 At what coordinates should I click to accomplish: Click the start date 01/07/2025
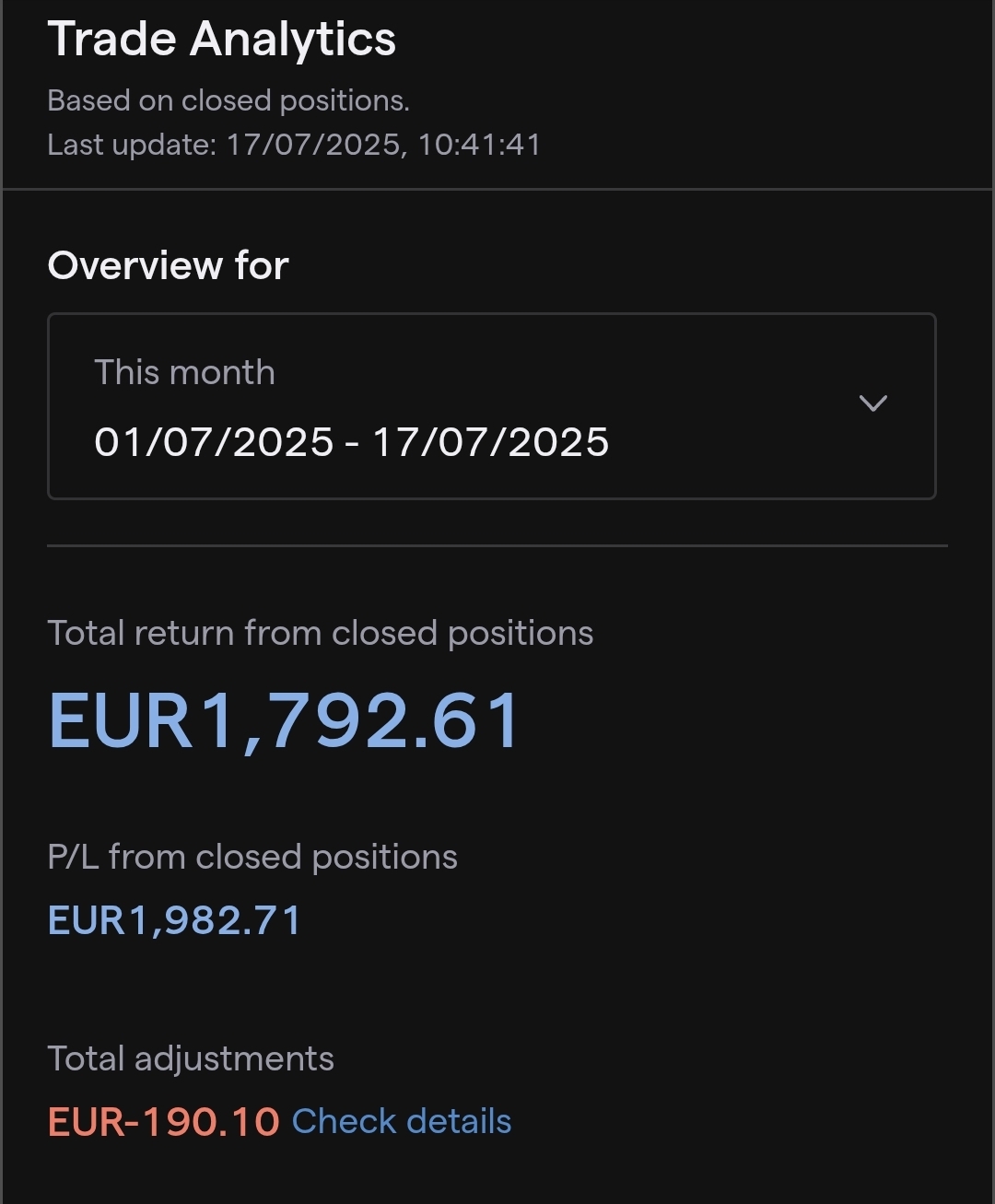[213, 442]
